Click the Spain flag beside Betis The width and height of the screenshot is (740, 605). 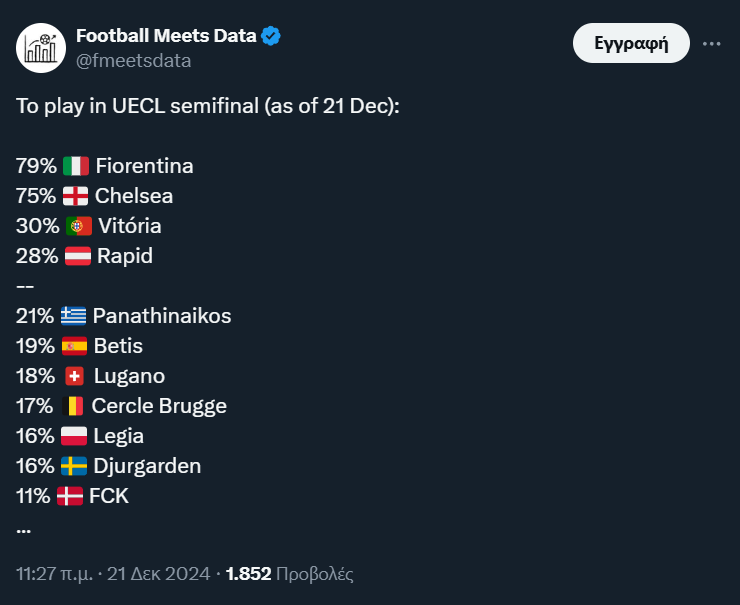[x=74, y=346]
